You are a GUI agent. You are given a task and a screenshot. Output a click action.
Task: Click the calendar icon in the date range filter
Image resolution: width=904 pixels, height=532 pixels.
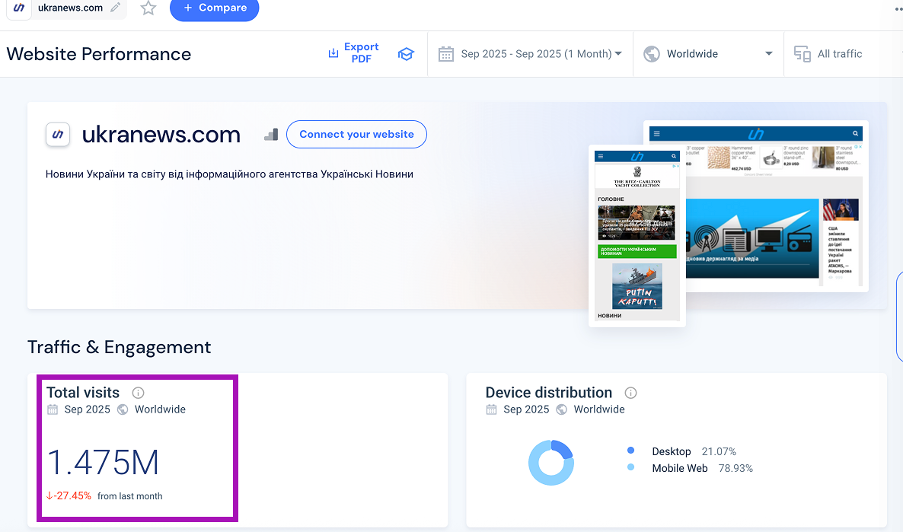446,54
